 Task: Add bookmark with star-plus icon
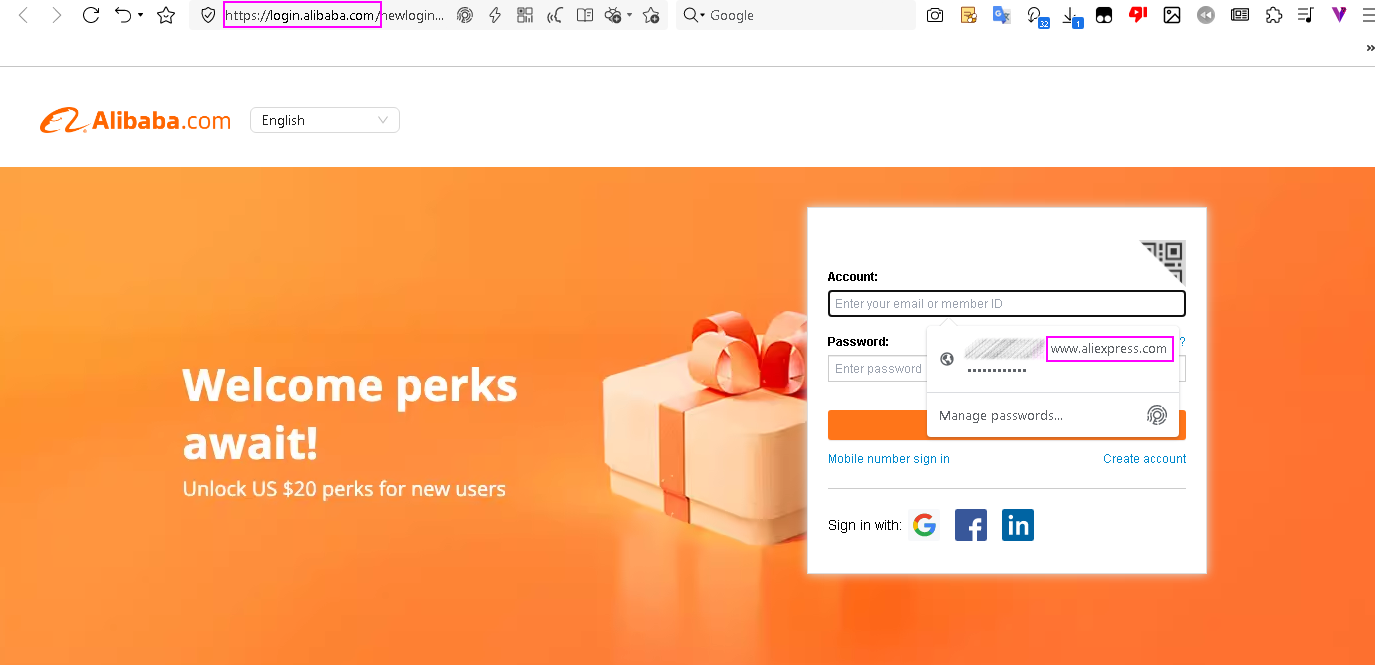point(651,15)
